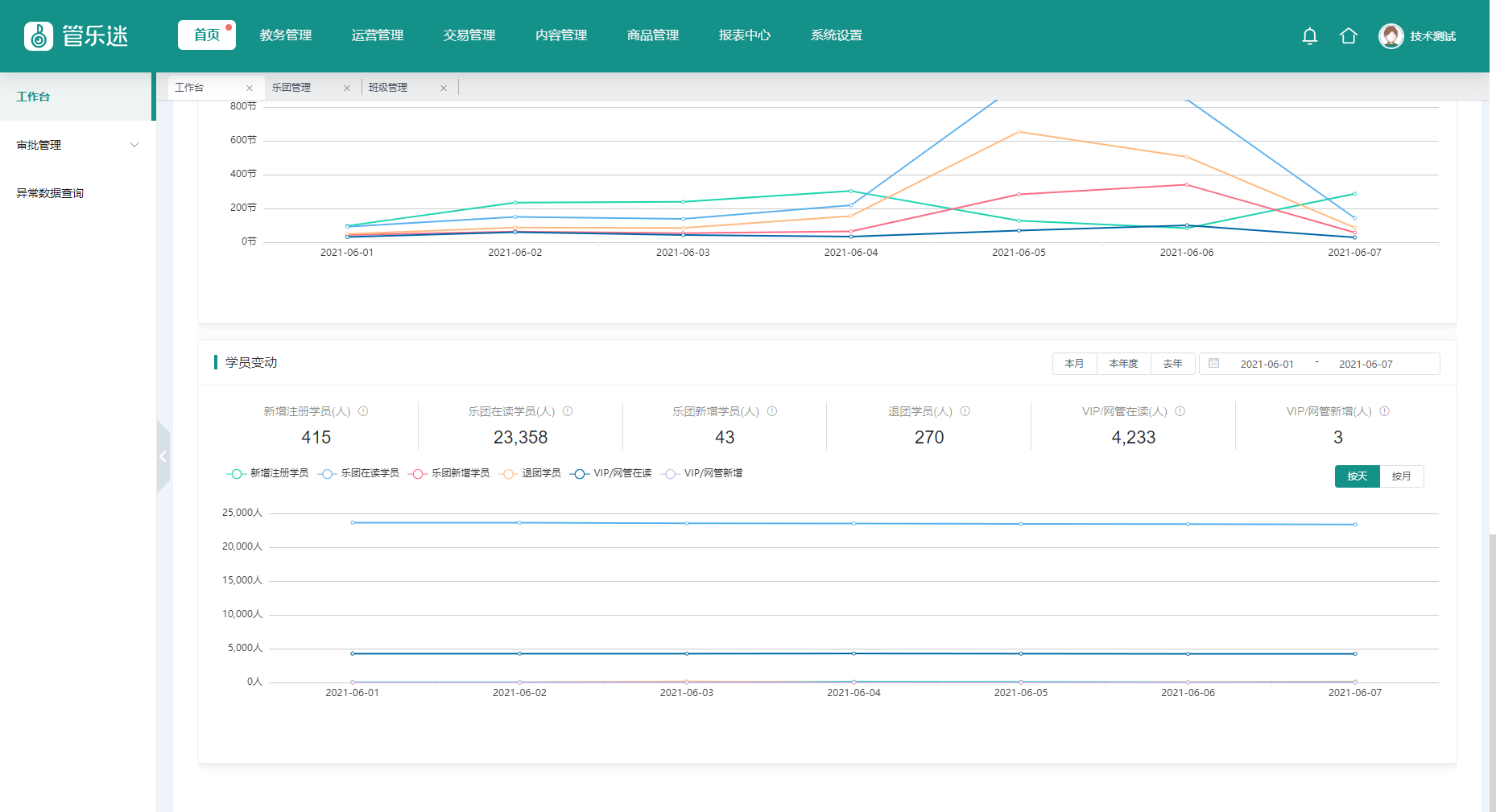
Task: Click info icon beside 退团学员(人)
Action: [965, 411]
